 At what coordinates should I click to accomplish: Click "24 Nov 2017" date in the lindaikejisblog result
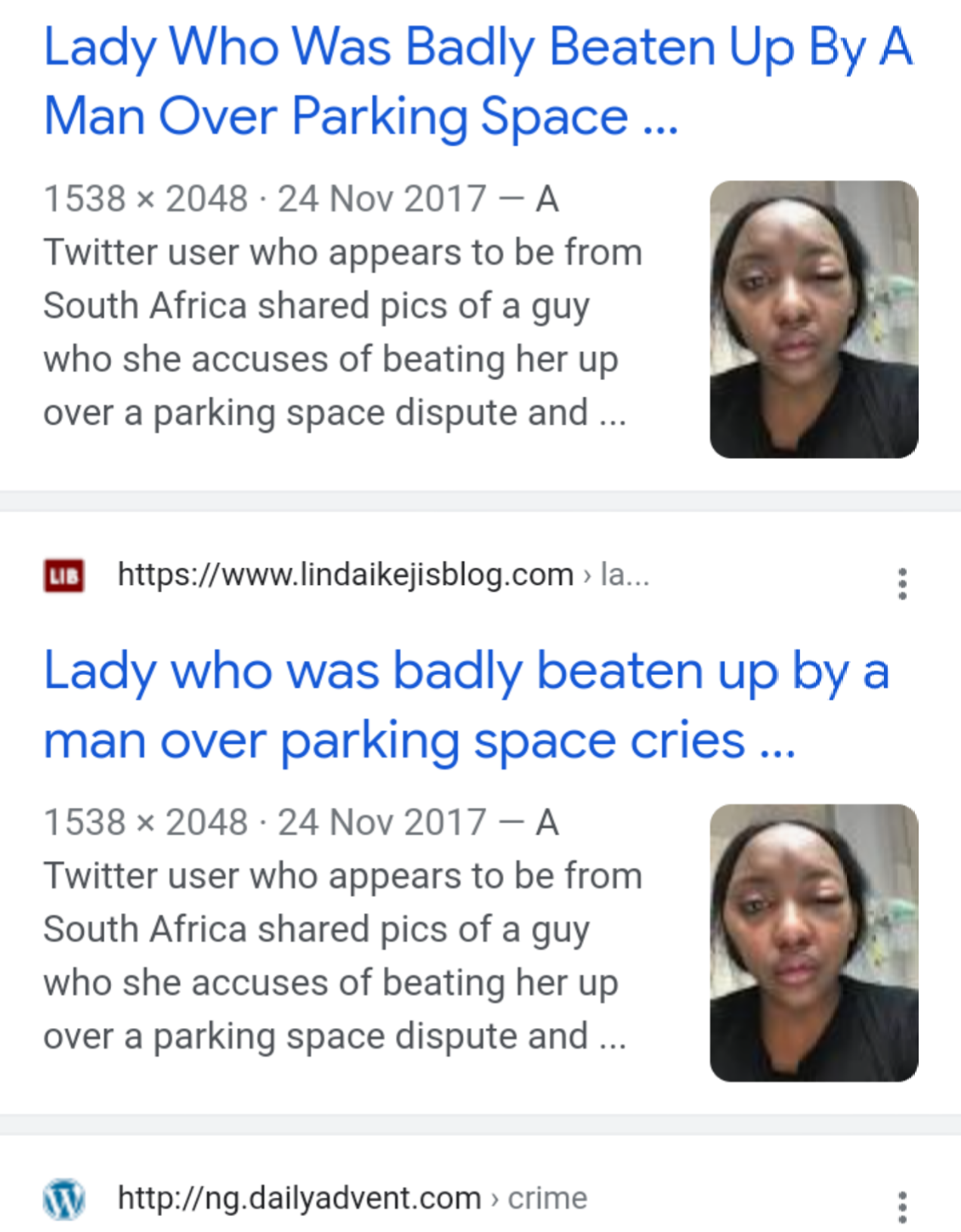click(x=382, y=822)
